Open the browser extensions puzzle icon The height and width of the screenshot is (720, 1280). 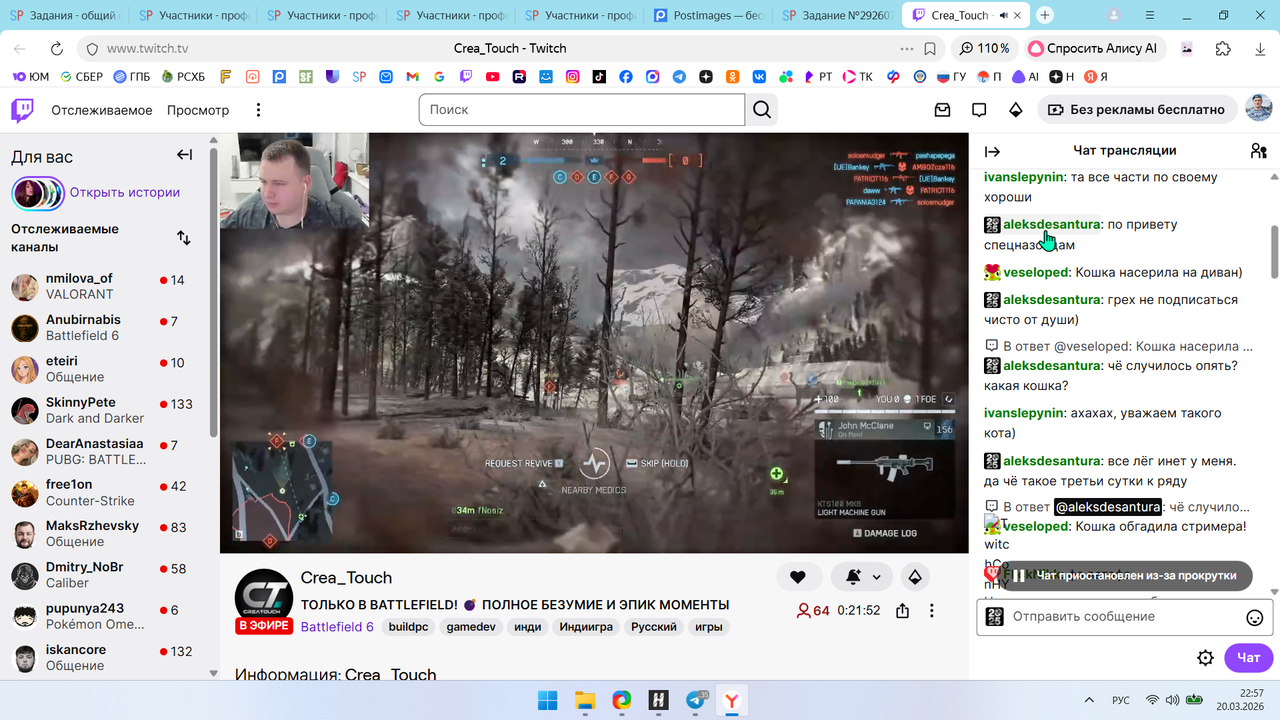[x=1223, y=49]
